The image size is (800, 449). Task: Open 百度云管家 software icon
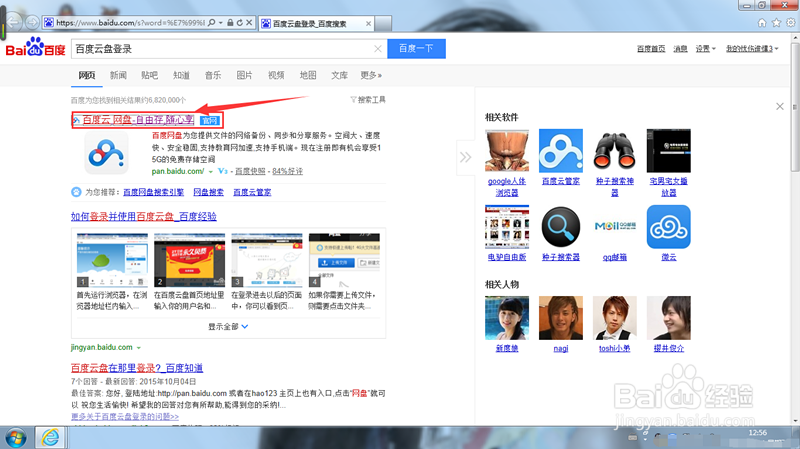(x=561, y=151)
